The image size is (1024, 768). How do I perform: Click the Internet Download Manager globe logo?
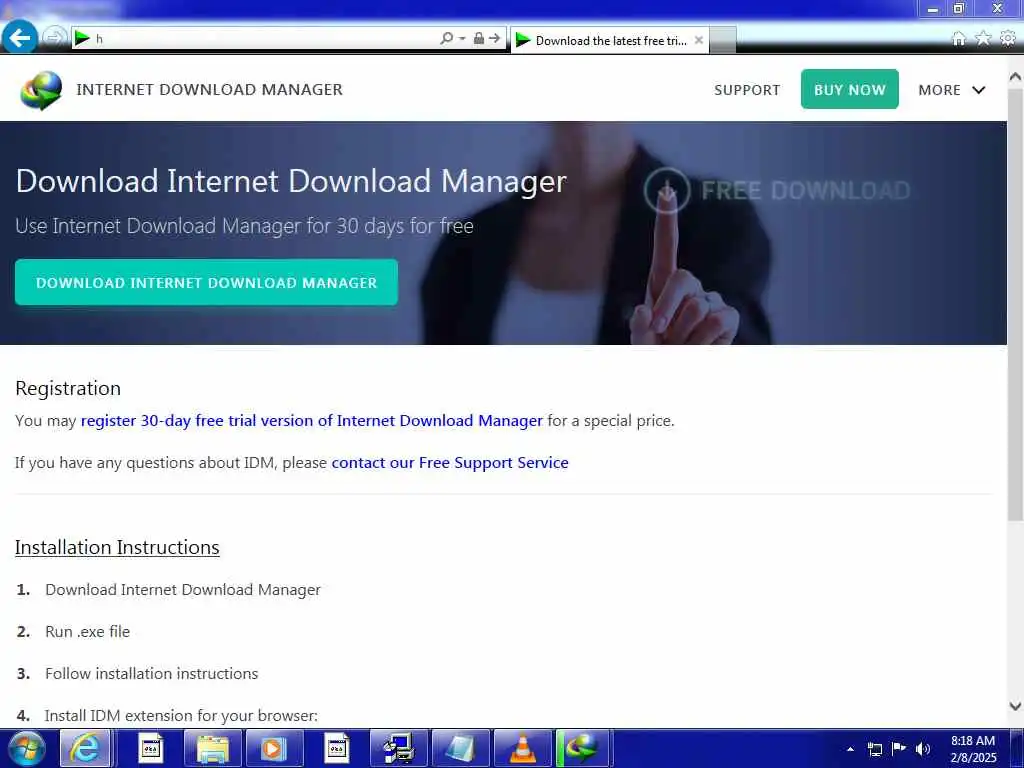click(41, 90)
